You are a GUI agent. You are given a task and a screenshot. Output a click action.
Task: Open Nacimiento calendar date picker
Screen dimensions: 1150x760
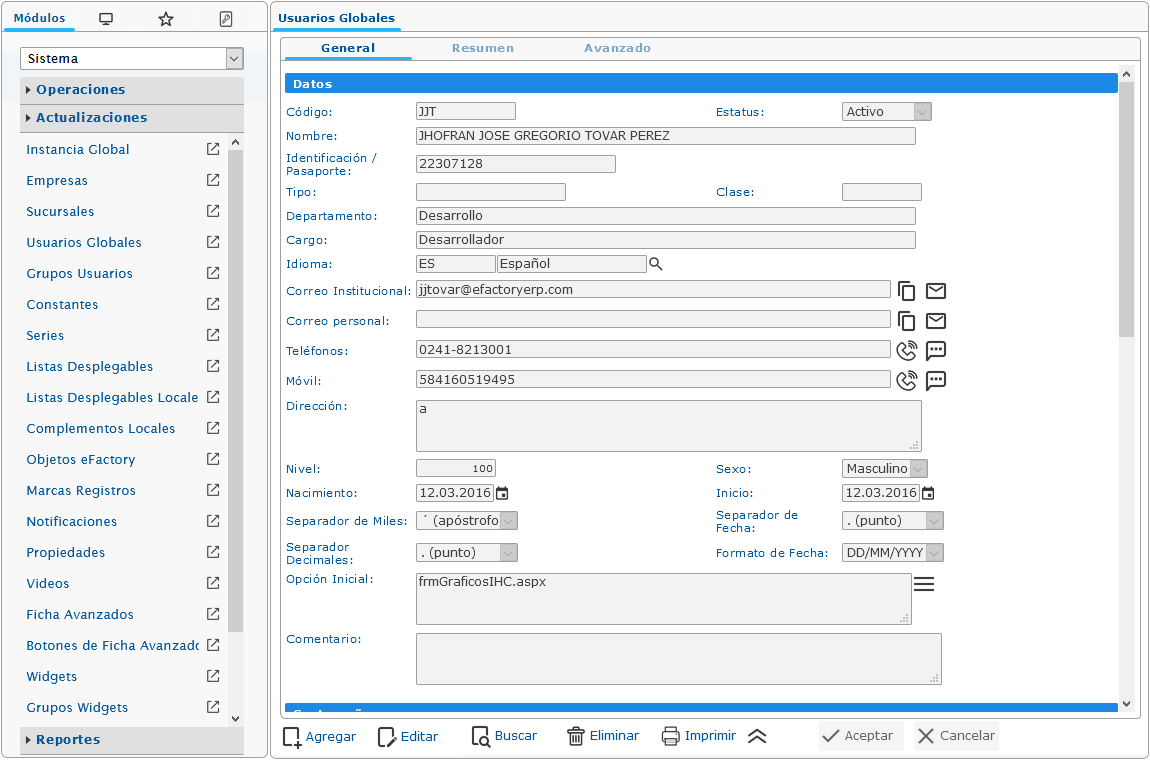[x=503, y=493]
